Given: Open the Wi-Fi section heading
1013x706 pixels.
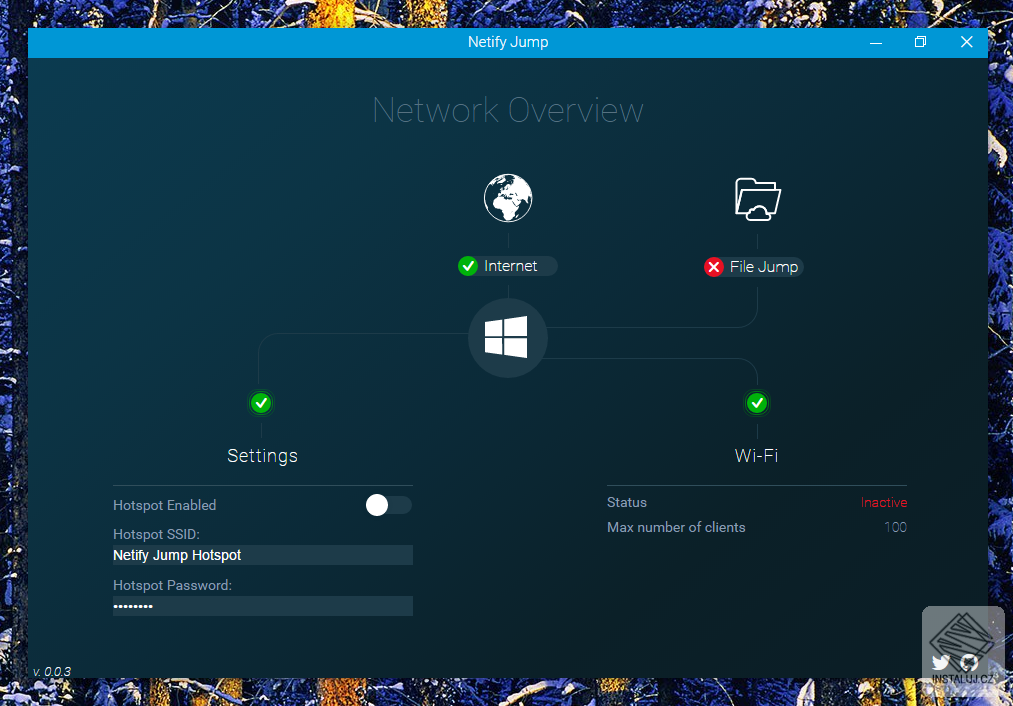Looking at the screenshot, I should pyautogui.click(x=757, y=455).
